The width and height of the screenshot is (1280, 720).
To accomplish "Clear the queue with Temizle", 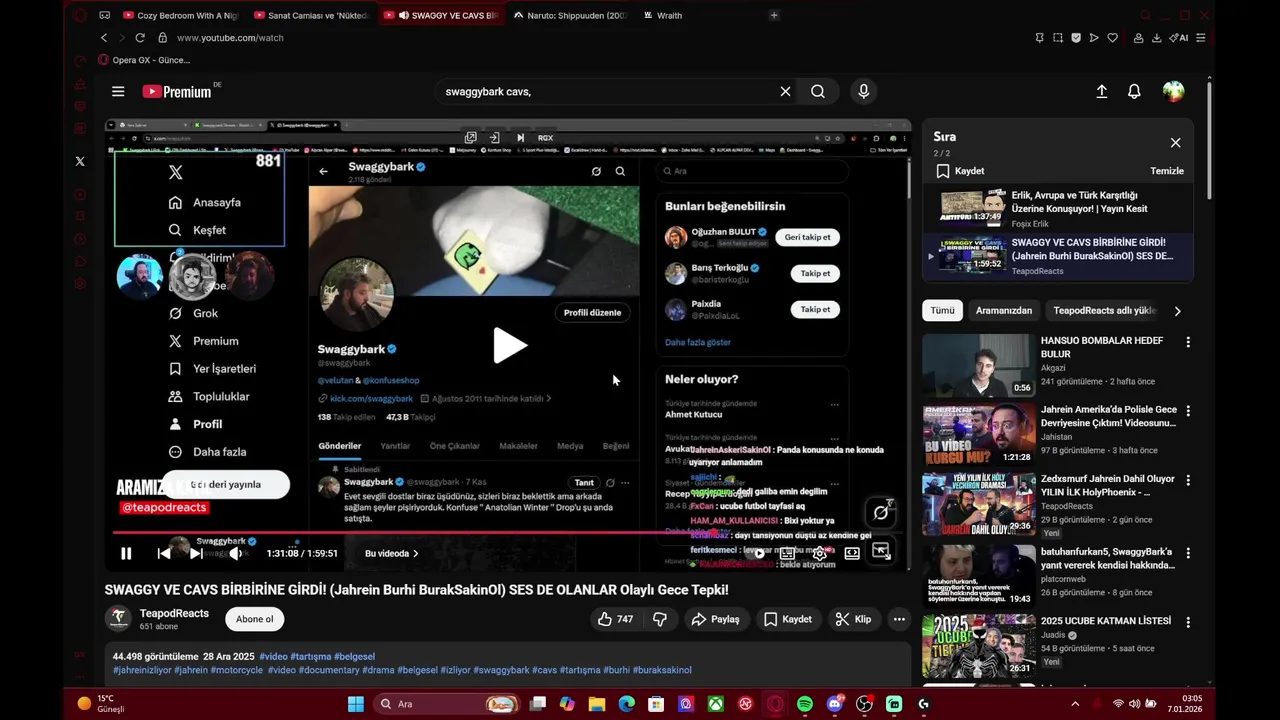I will 1167,171.
